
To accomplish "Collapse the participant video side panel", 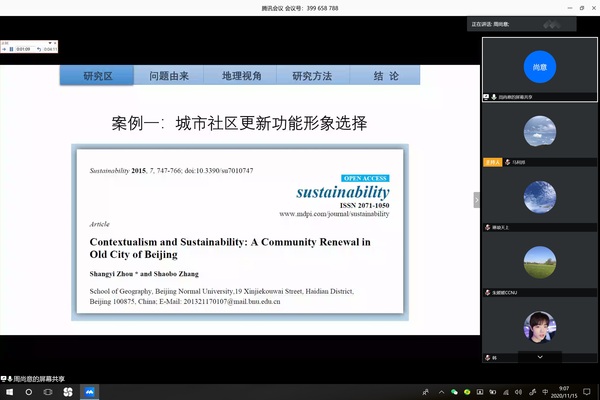I will (476, 200).
